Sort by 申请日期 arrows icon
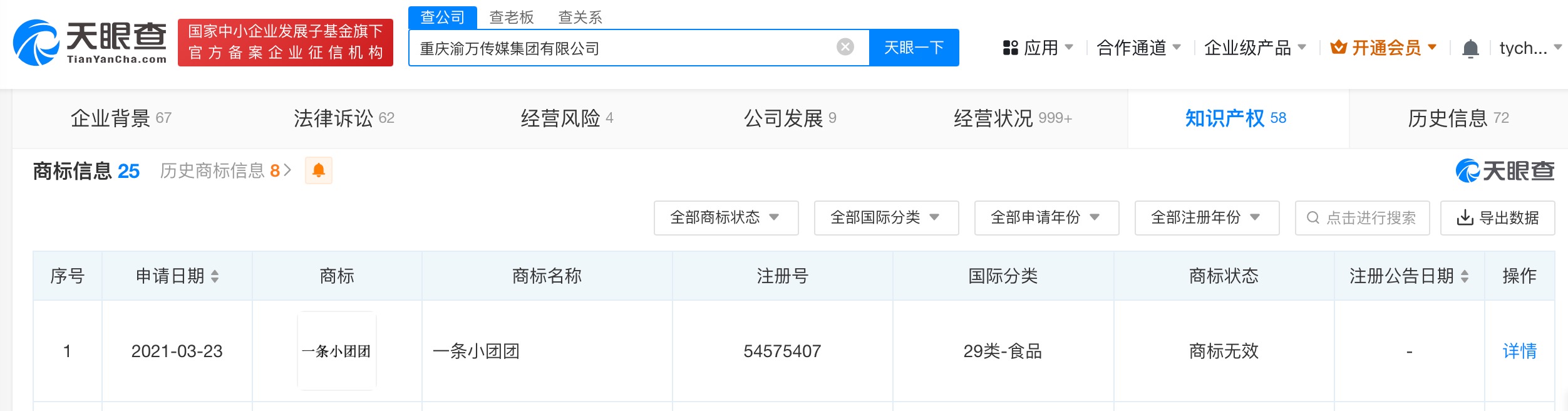 pyautogui.click(x=215, y=276)
